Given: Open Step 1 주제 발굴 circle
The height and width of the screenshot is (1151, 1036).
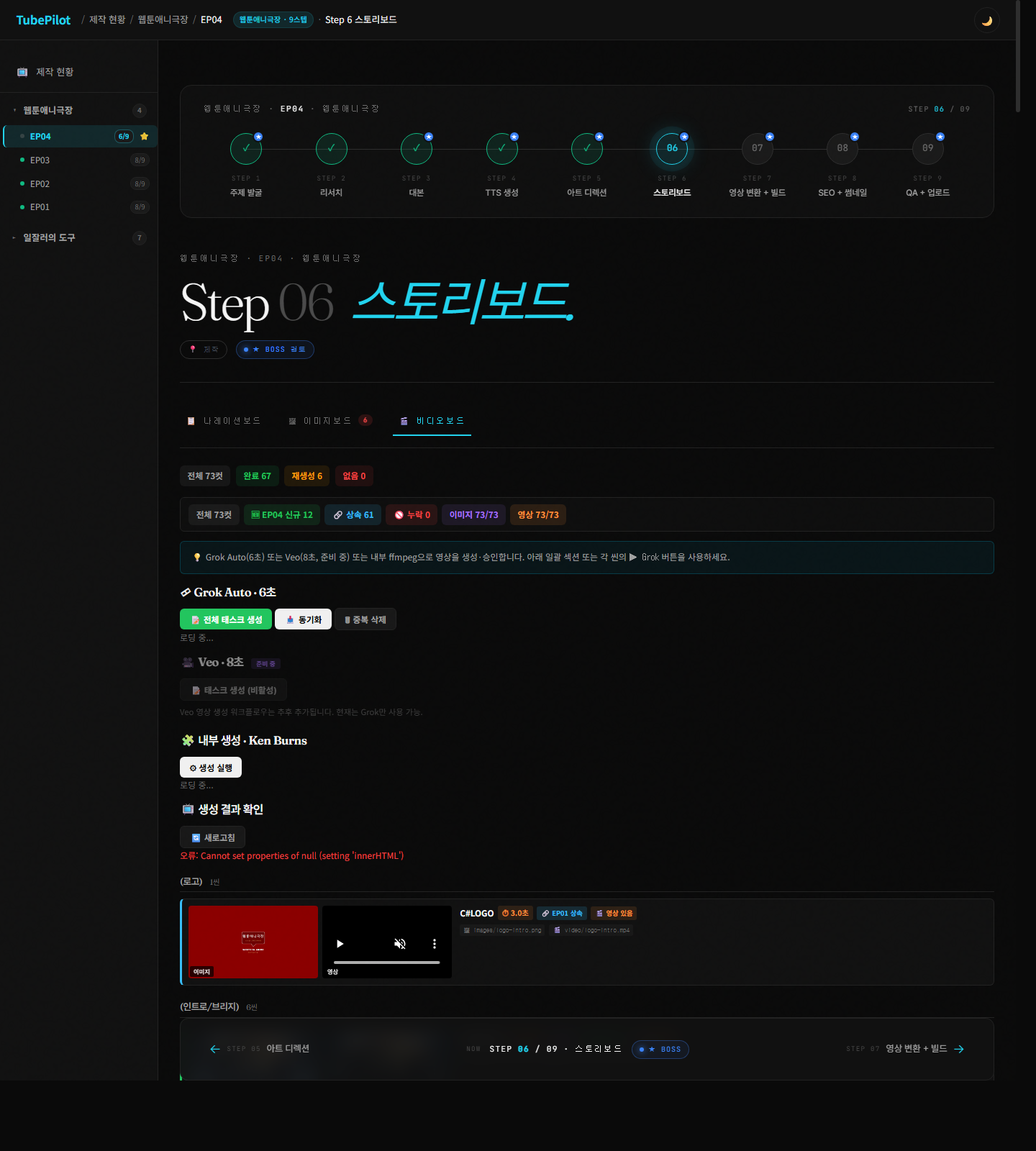Looking at the screenshot, I should (x=246, y=149).
